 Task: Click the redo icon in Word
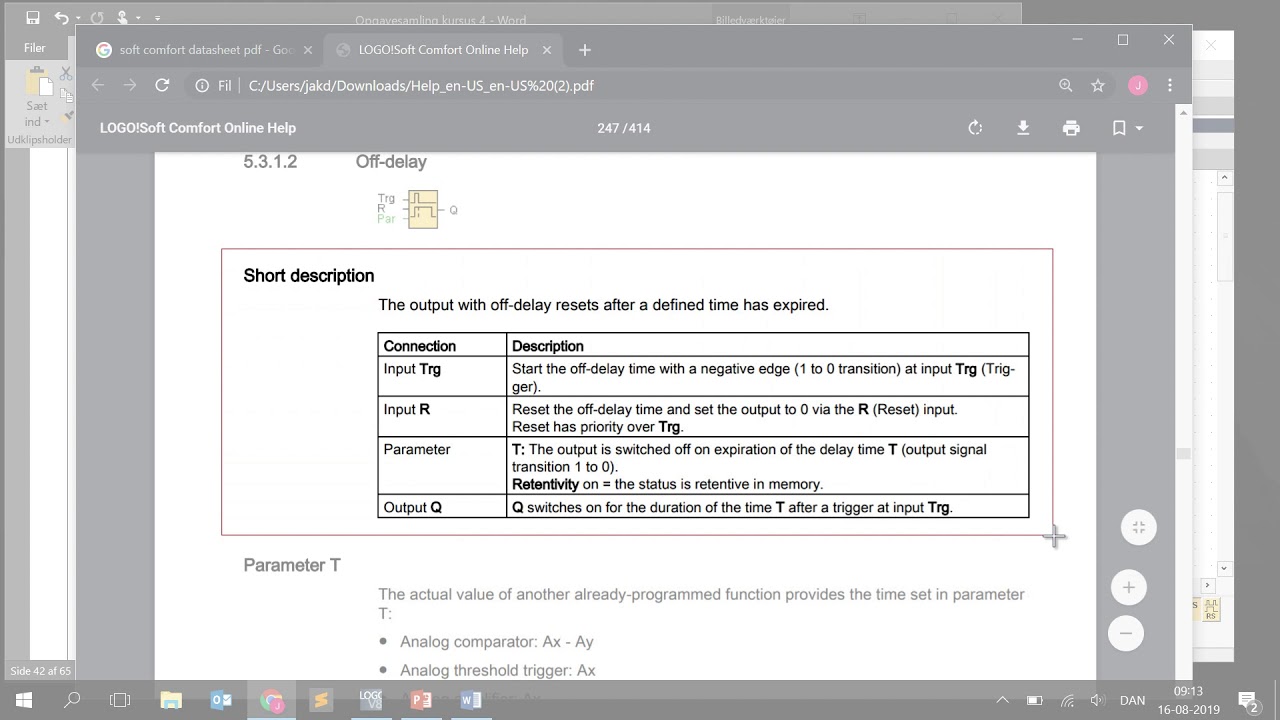[x=97, y=18]
